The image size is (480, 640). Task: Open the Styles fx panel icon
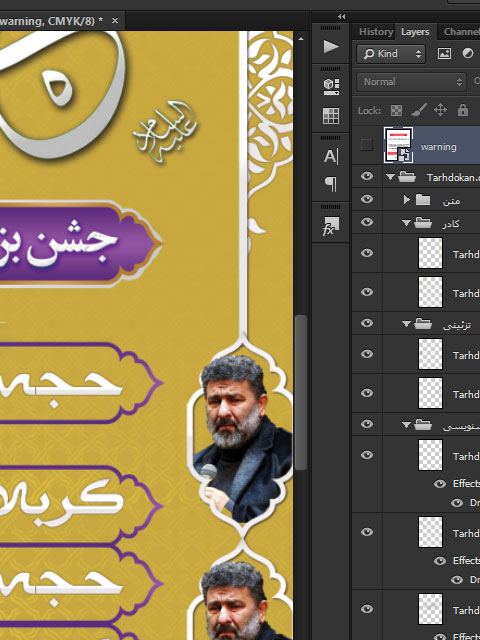[x=331, y=226]
